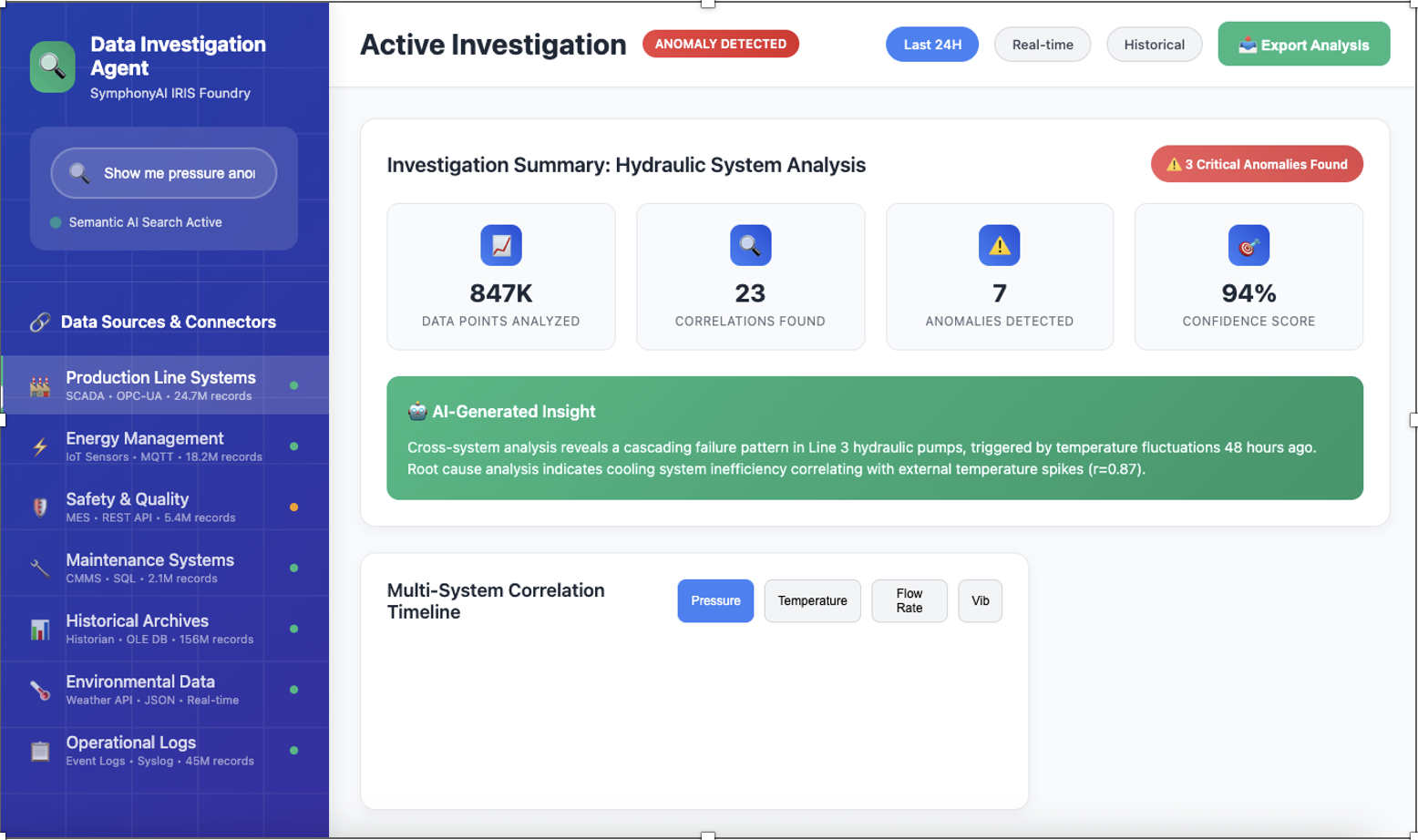Open Operational Logs using the clipboard icon

pyautogui.click(x=38, y=750)
